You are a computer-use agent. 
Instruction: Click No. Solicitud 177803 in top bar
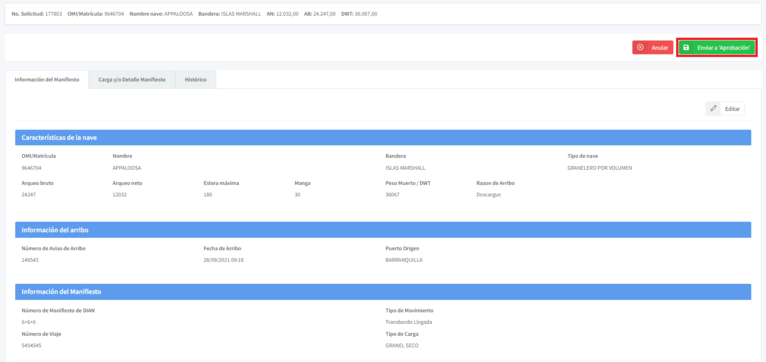tap(37, 14)
